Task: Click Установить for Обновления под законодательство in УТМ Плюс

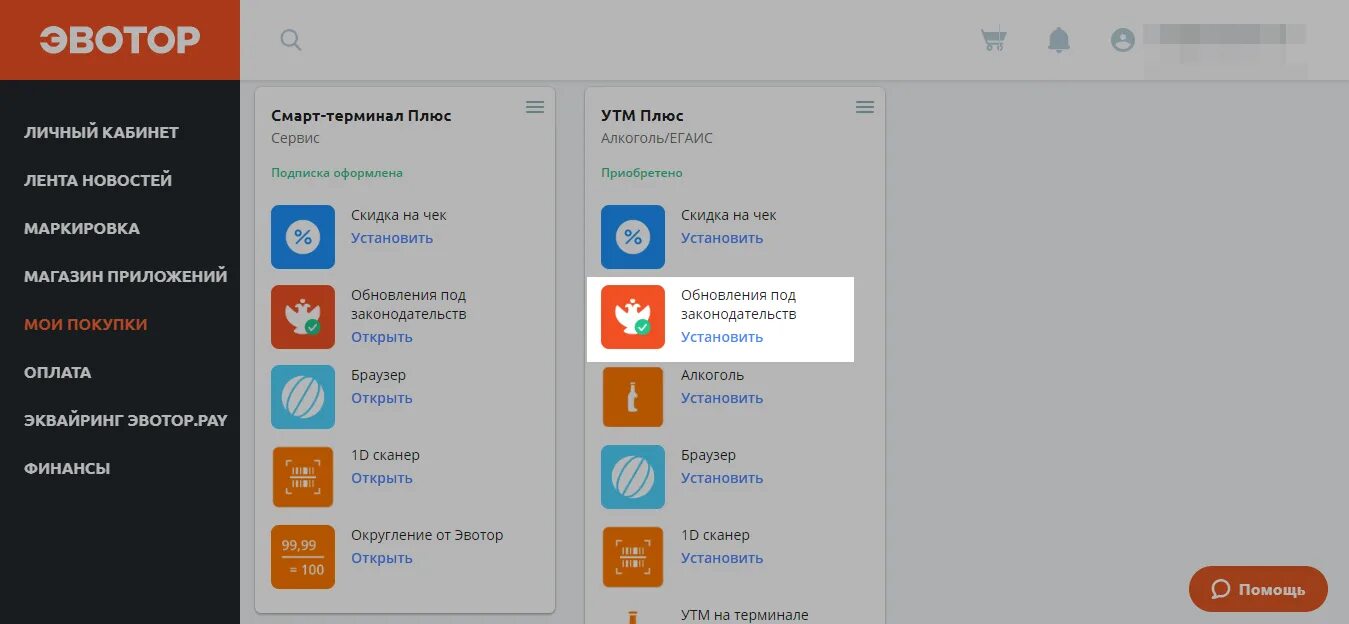Action: (x=722, y=337)
